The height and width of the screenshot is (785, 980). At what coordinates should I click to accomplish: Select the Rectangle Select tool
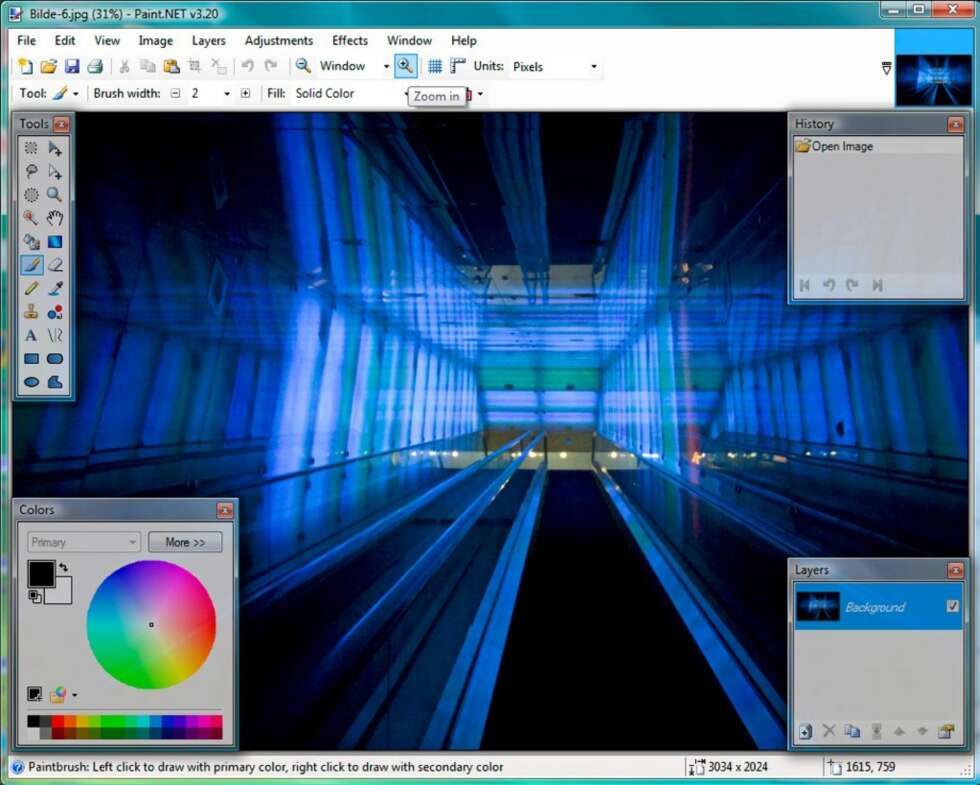pyautogui.click(x=31, y=148)
